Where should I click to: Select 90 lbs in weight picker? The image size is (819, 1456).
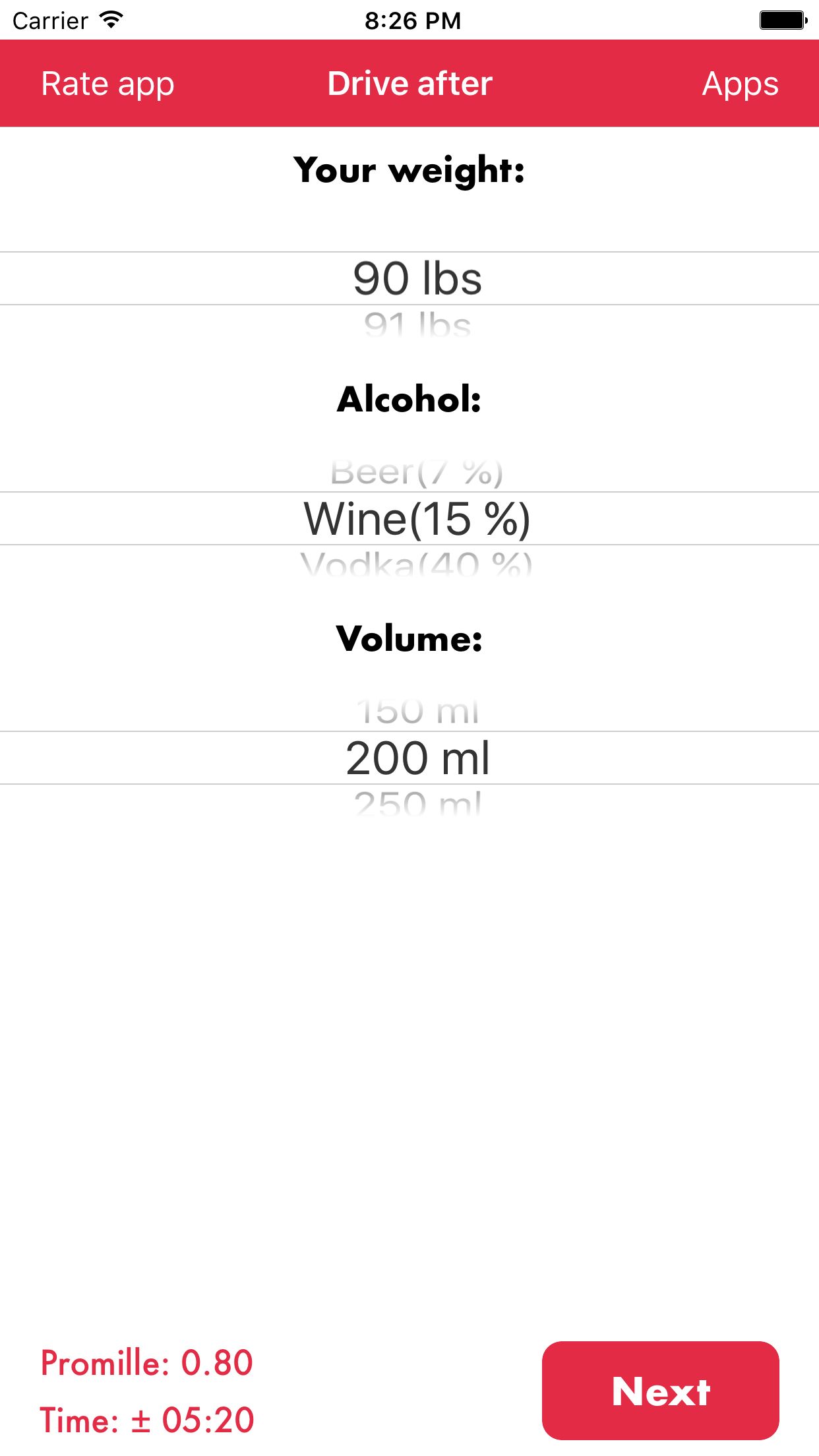(x=417, y=278)
